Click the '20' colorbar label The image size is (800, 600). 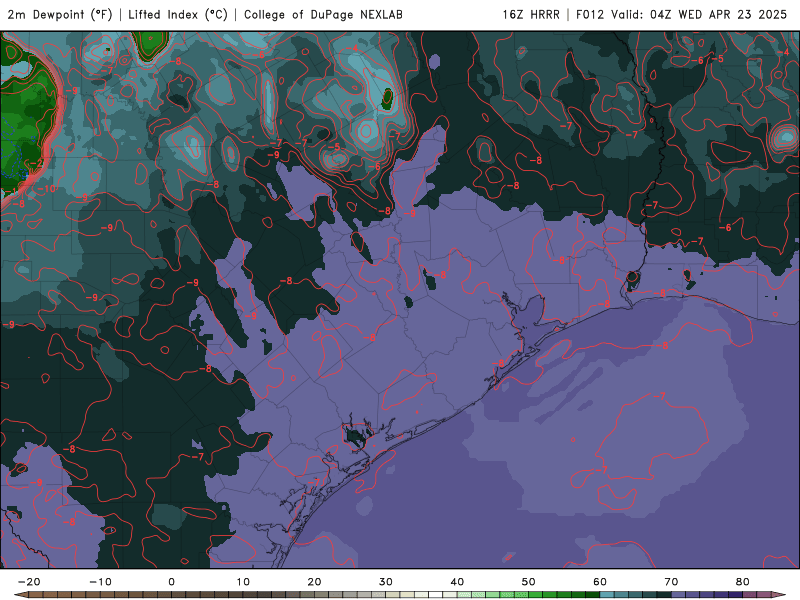314,582
